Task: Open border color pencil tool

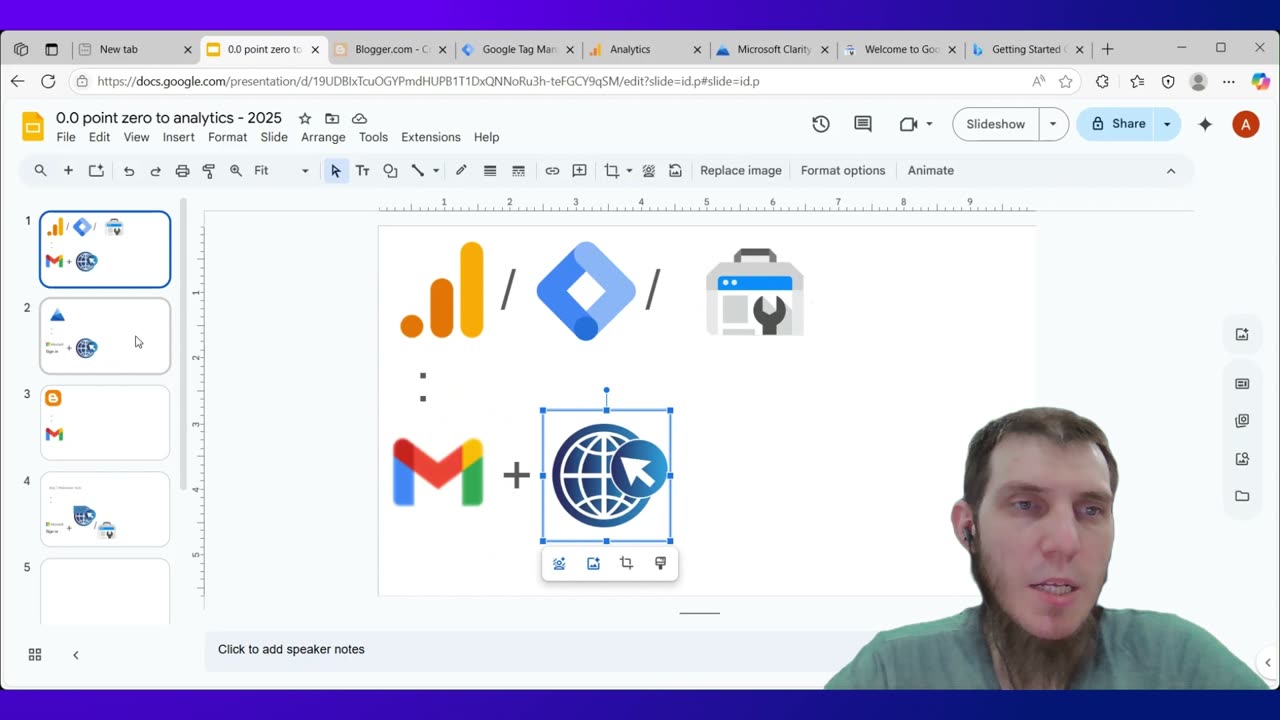Action: coord(461,171)
